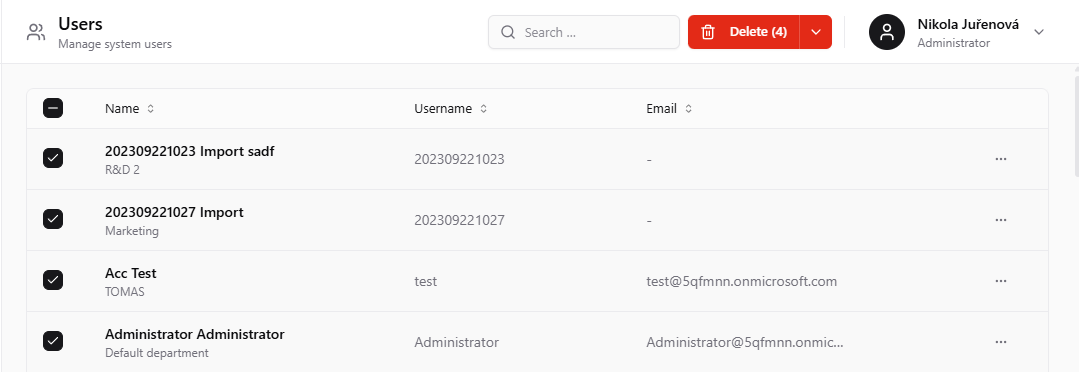Click the Users page title
1079x372 pixels.
[81, 24]
